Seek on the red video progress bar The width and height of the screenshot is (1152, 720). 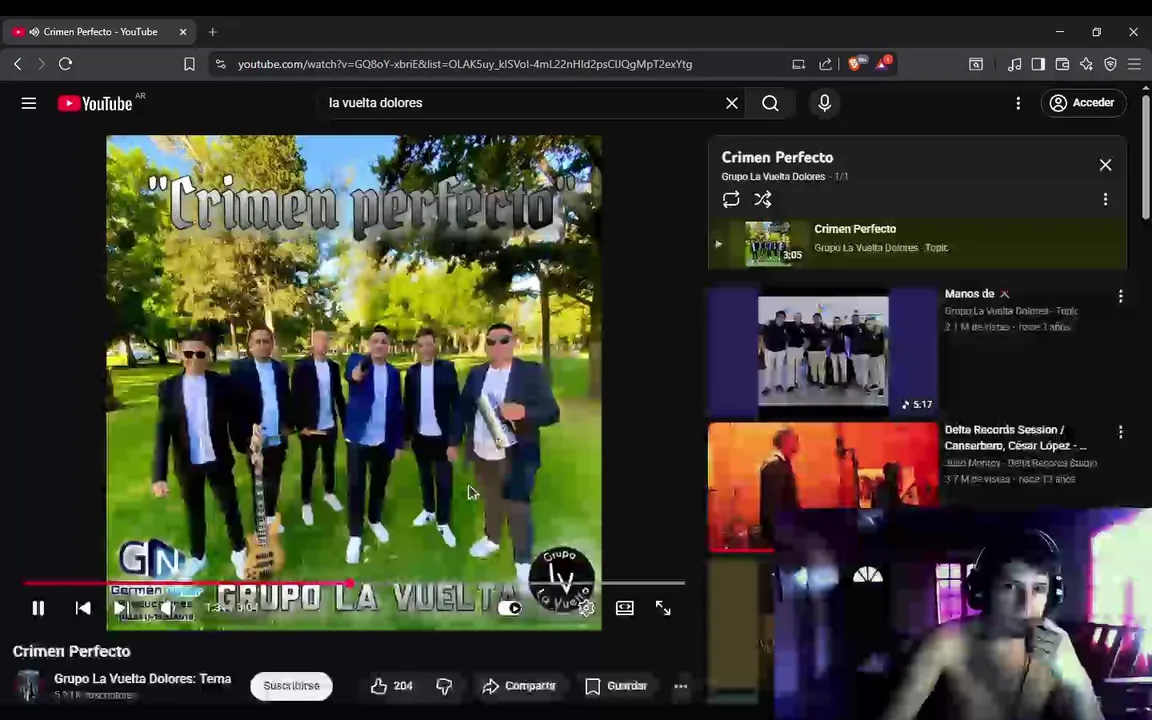click(354, 583)
